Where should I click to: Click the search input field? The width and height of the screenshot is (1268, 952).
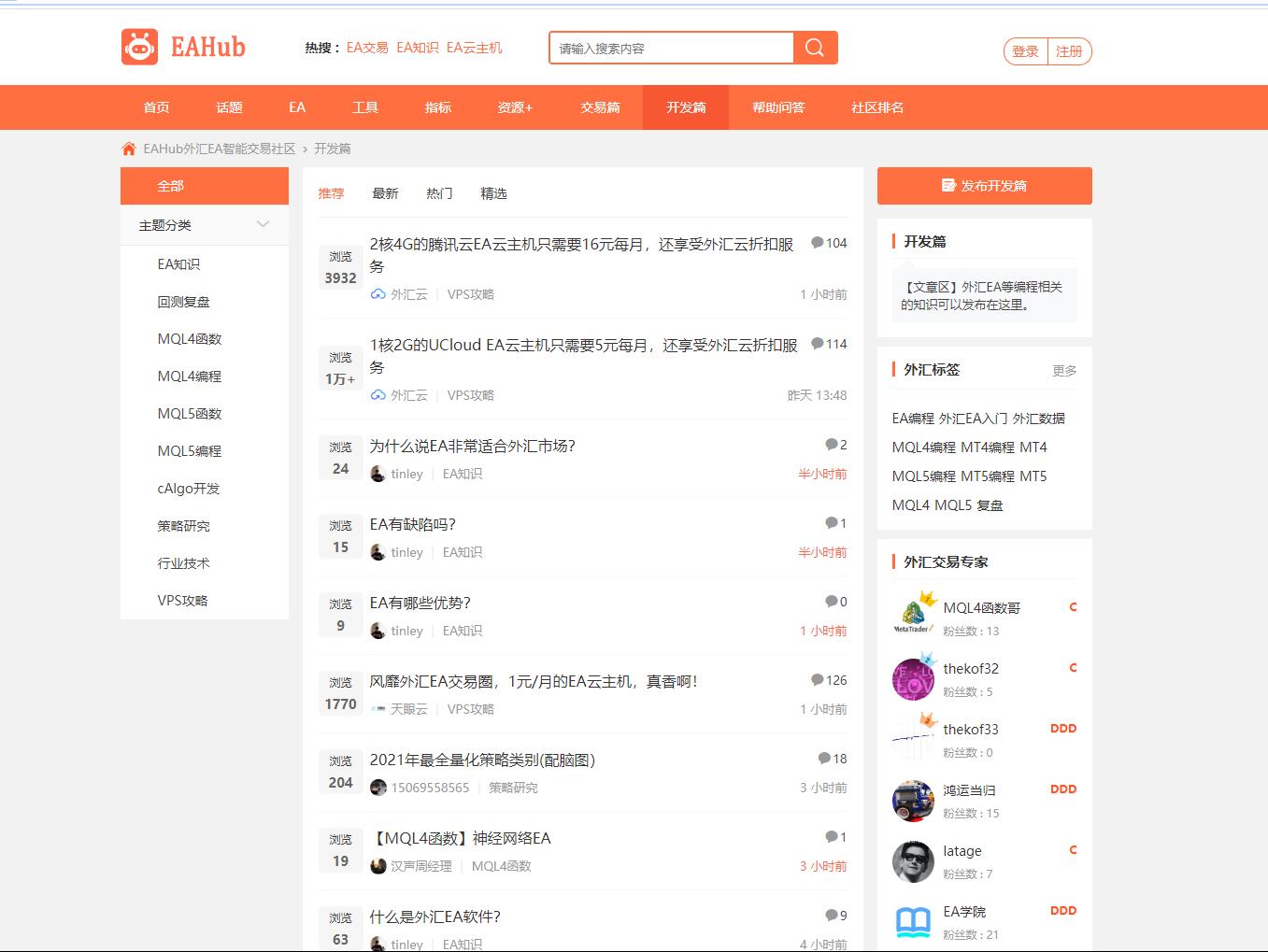tap(671, 48)
